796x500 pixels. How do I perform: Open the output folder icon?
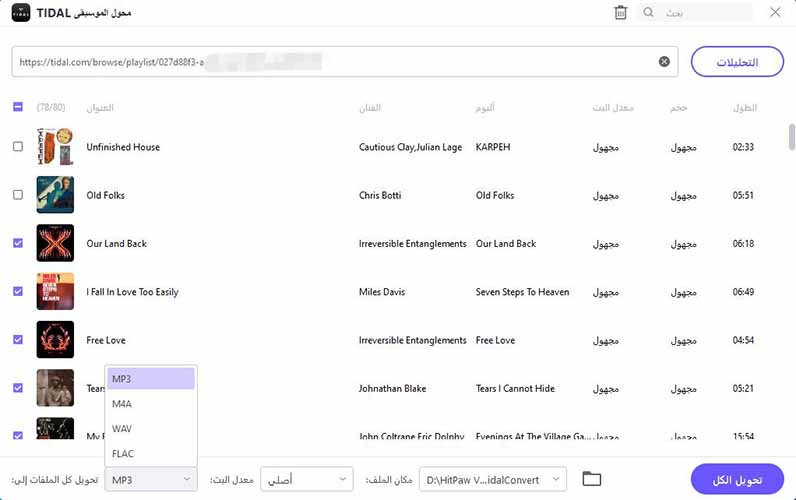point(591,479)
